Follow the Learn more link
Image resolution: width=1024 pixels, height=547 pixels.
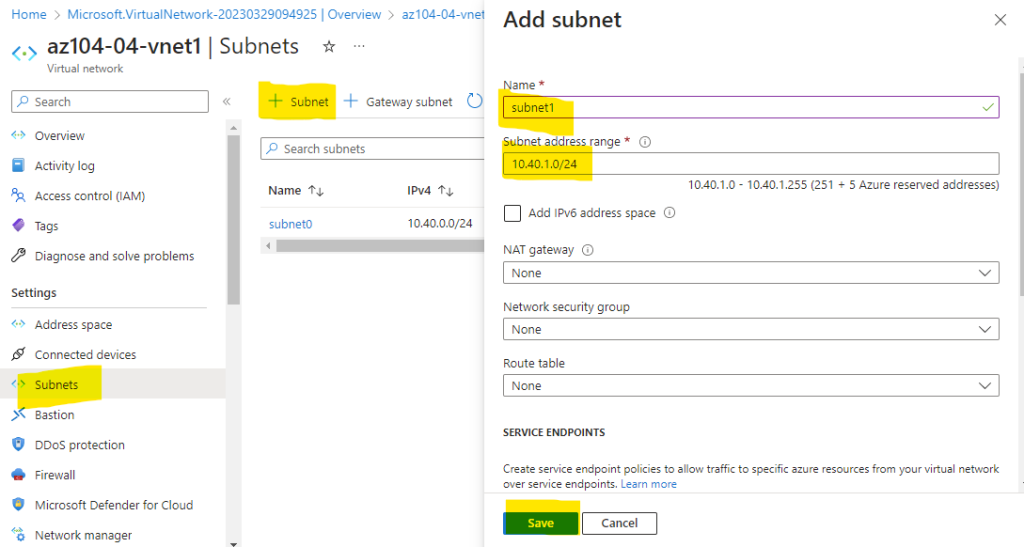[x=648, y=484]
